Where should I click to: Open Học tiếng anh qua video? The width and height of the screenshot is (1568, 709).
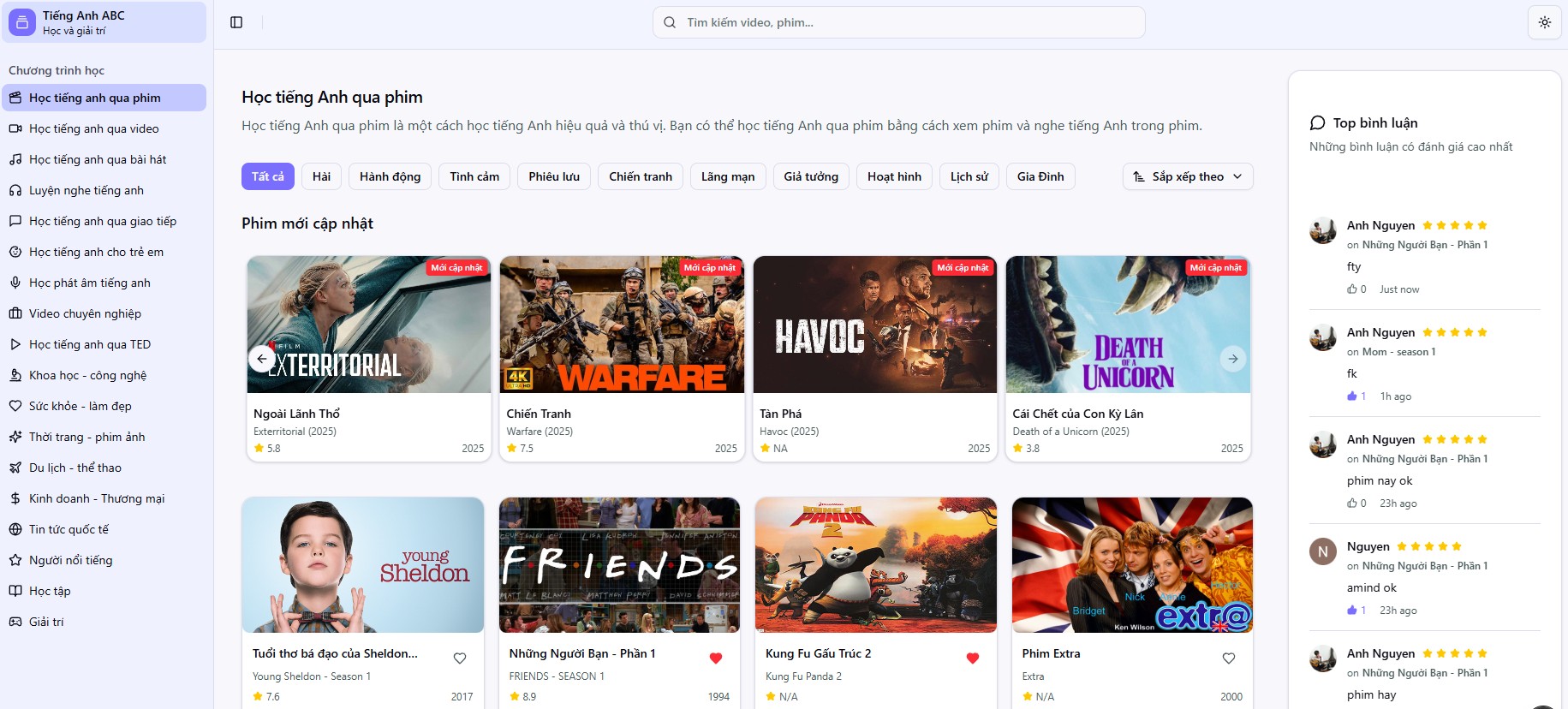click(x=104, y=128)
